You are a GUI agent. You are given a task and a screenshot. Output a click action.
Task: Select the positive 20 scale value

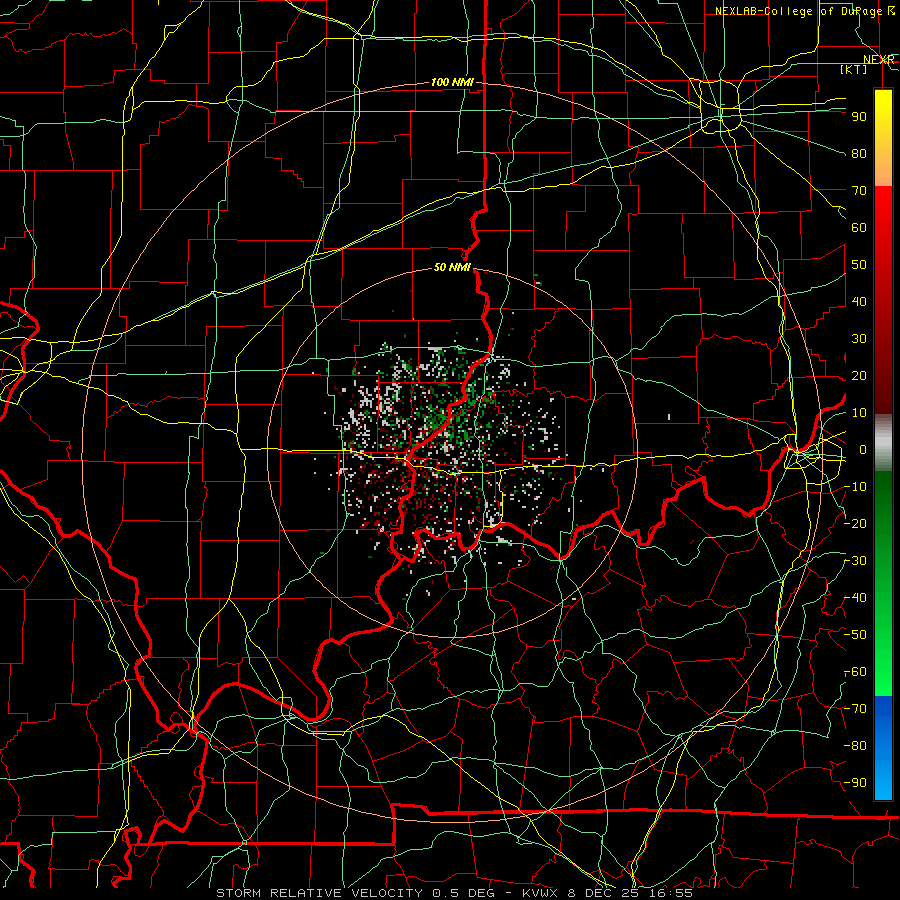(859, 376)
